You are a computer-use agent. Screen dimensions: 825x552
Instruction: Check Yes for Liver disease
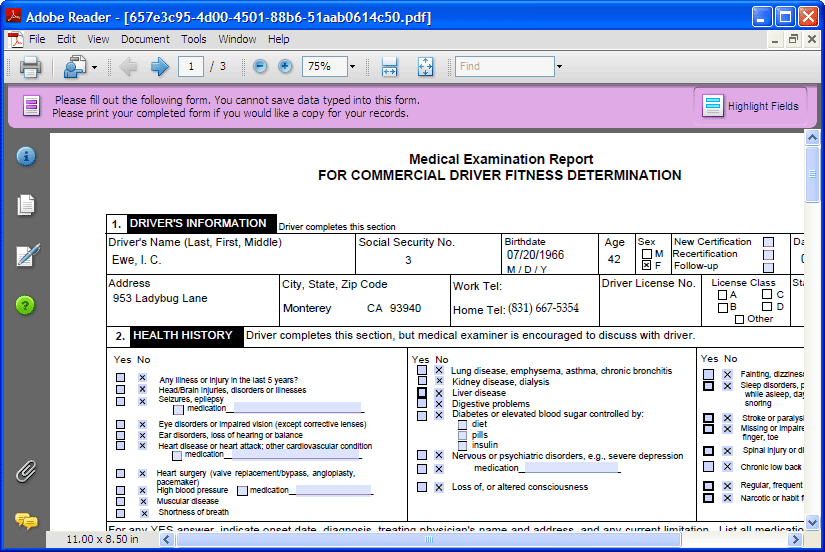coord(422,393)
